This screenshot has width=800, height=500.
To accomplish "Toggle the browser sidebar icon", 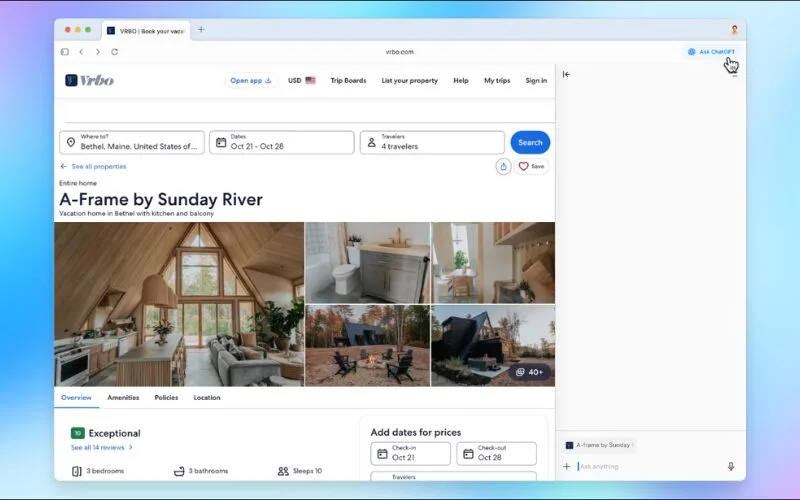I will [65, 51].
